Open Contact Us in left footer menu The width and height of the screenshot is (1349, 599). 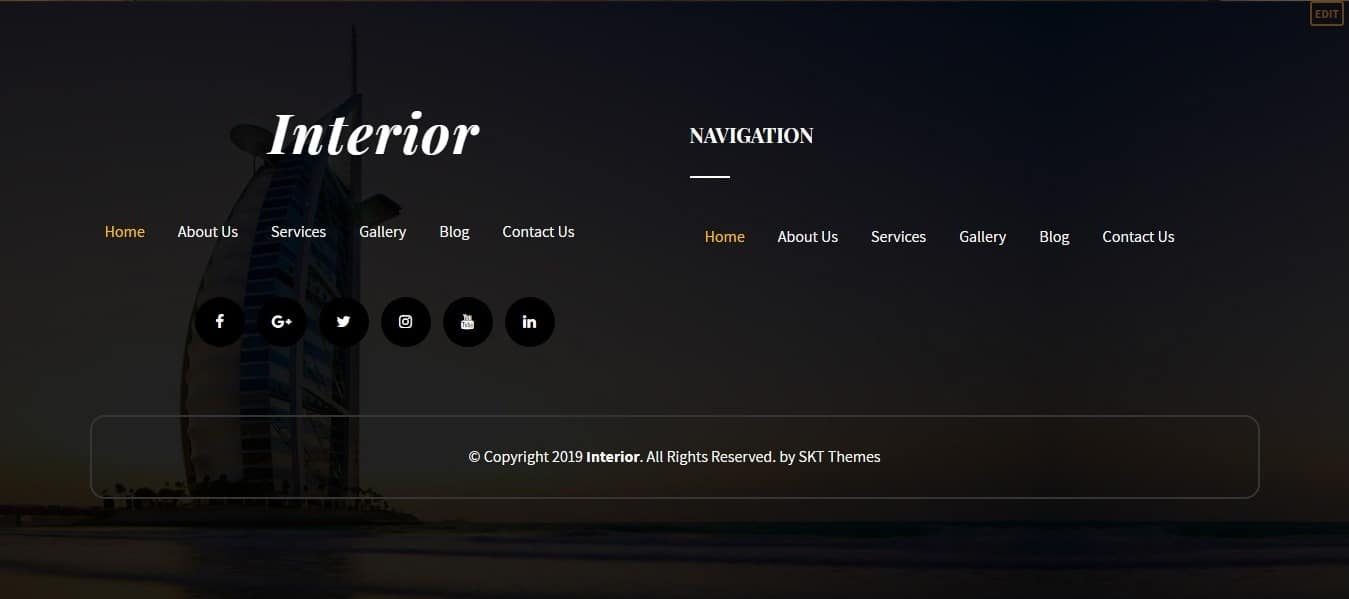538,232
